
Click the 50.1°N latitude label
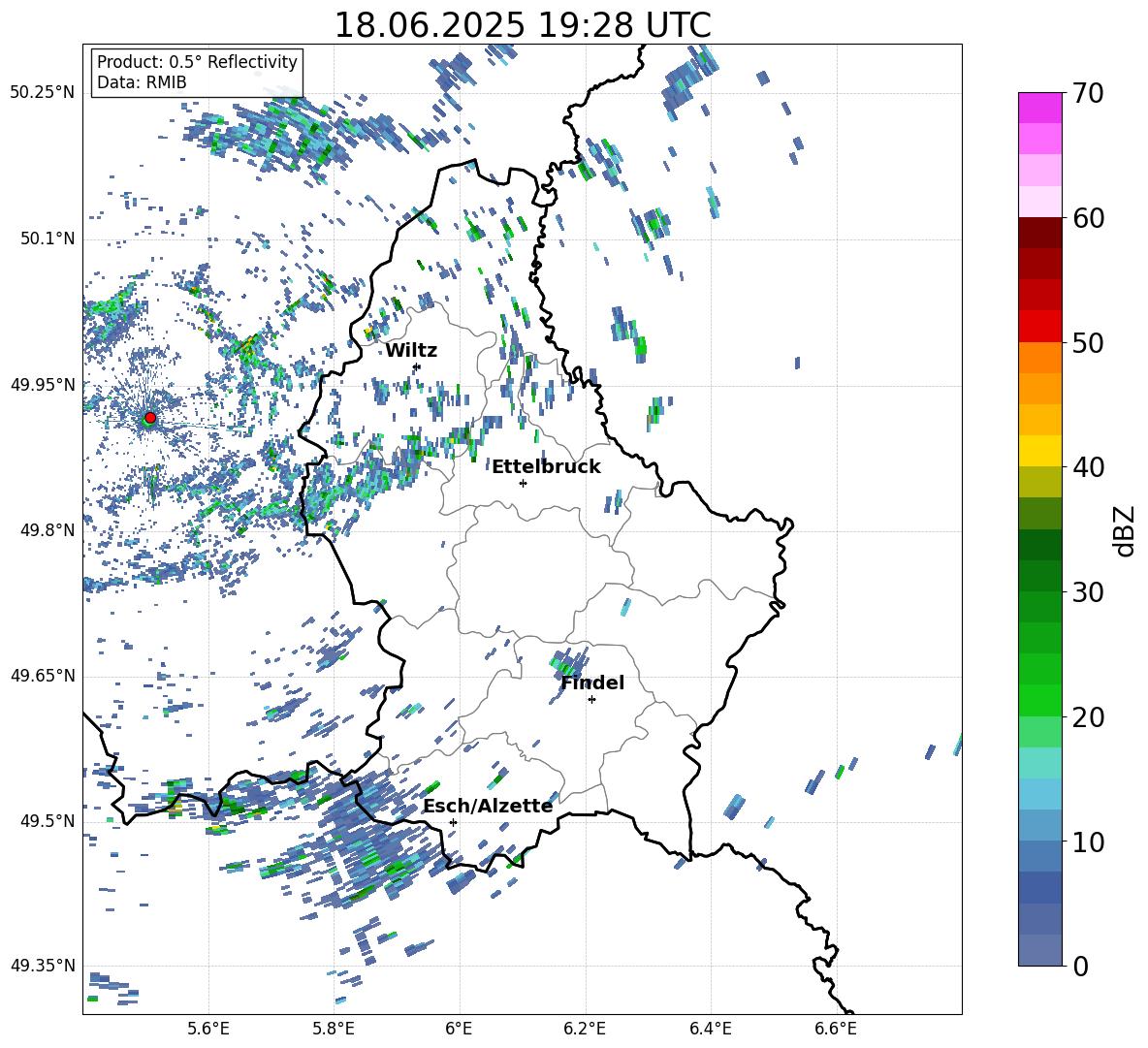point(47,238)
